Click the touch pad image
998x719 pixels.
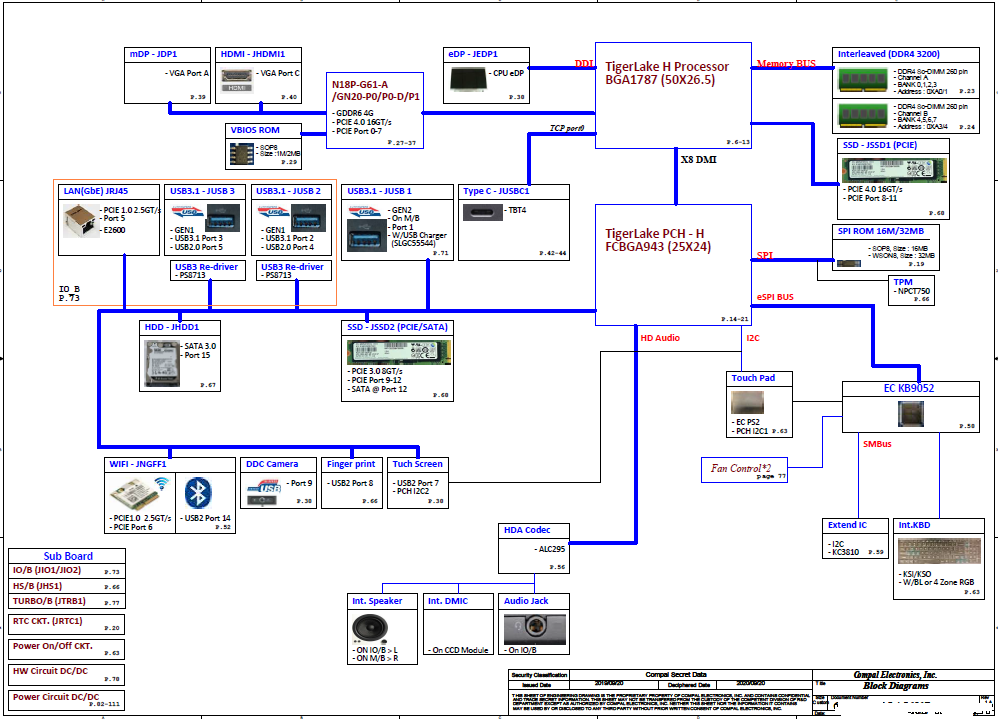coord(747,402)
